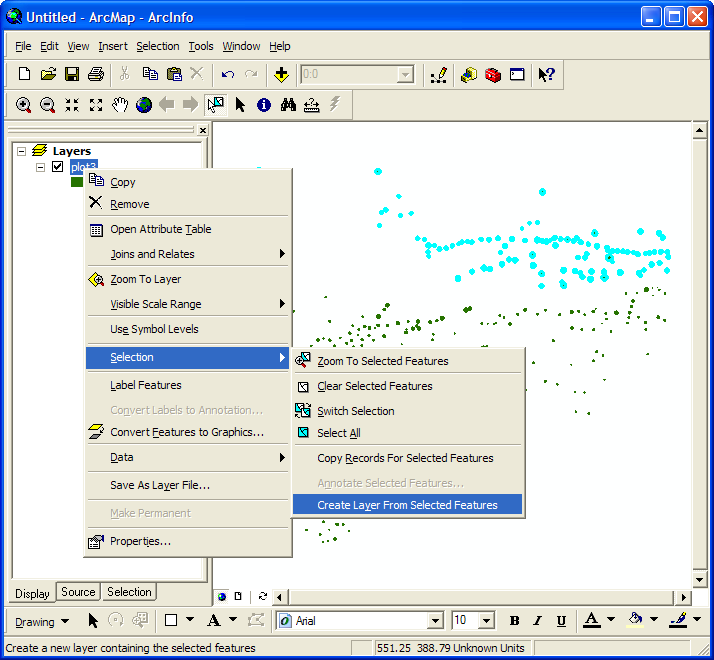The image size is (714, 660).
Task: Choose Switch Selection
Action: 408,411
